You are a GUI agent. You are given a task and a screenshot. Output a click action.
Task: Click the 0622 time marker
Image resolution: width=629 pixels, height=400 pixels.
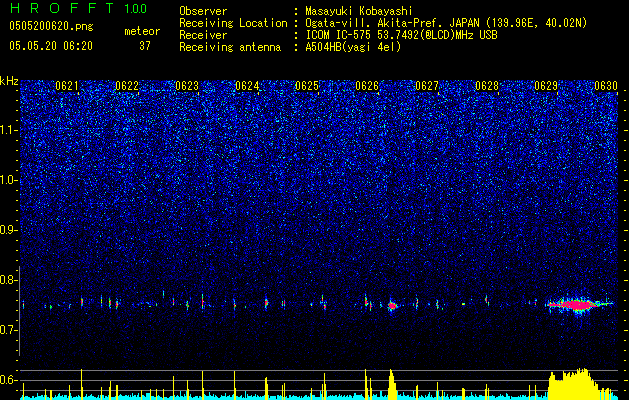point(127,86)
